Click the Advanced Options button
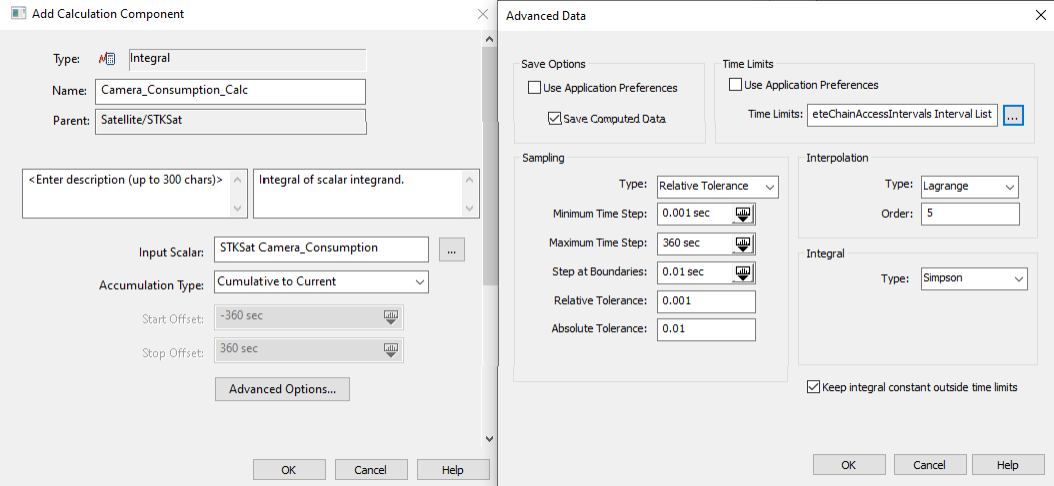1054x486 pixels. tap(282, 389)
